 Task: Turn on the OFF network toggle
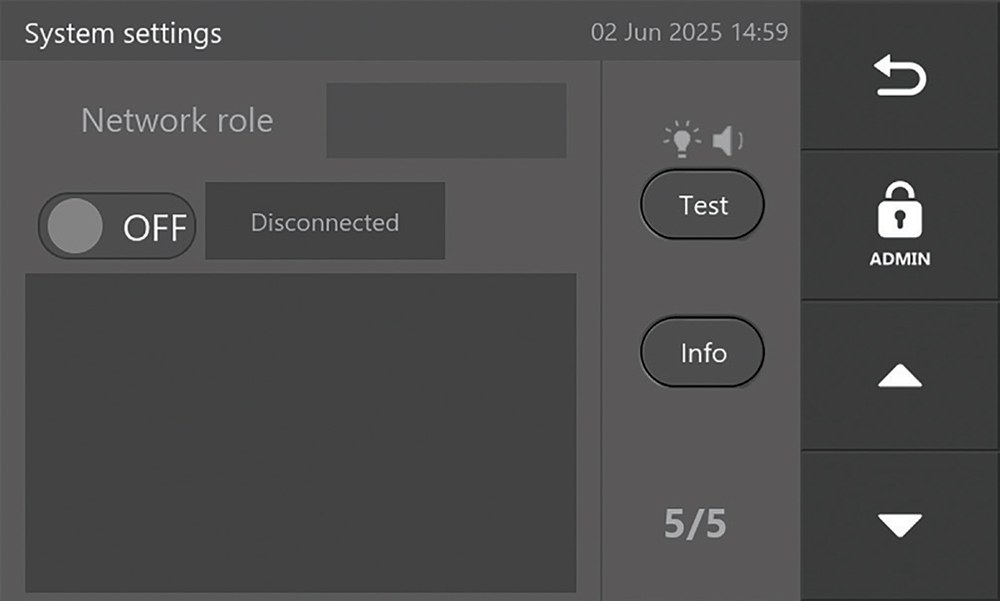[117, 226]
